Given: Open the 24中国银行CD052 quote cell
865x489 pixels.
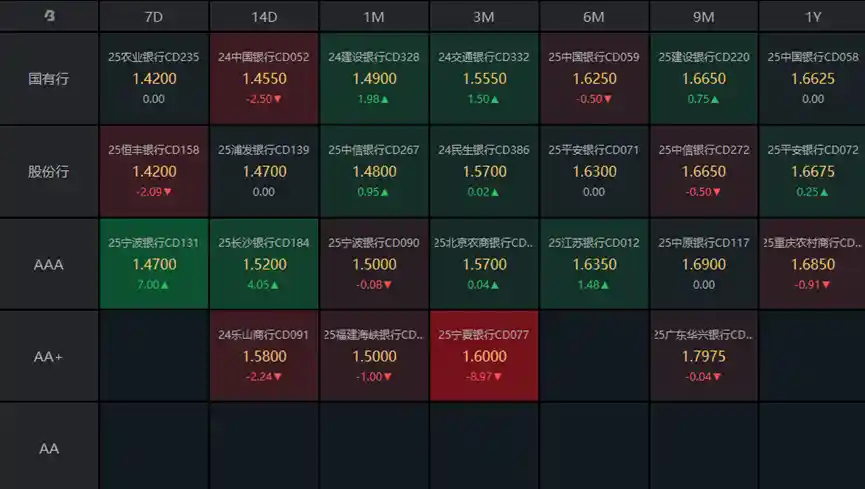Looking at the screenshot, I should (x=264, y=78).
